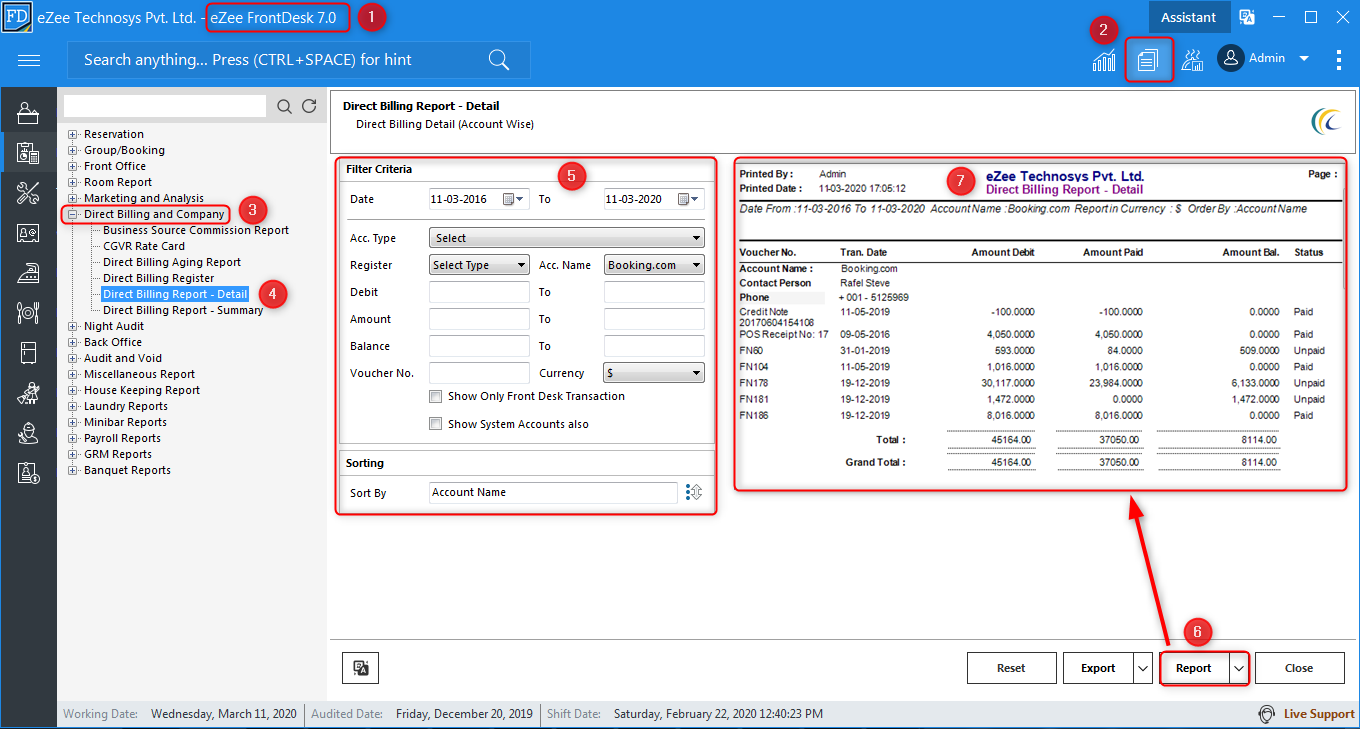Select the maintenance worker sidebar icon

coord(28,433)
